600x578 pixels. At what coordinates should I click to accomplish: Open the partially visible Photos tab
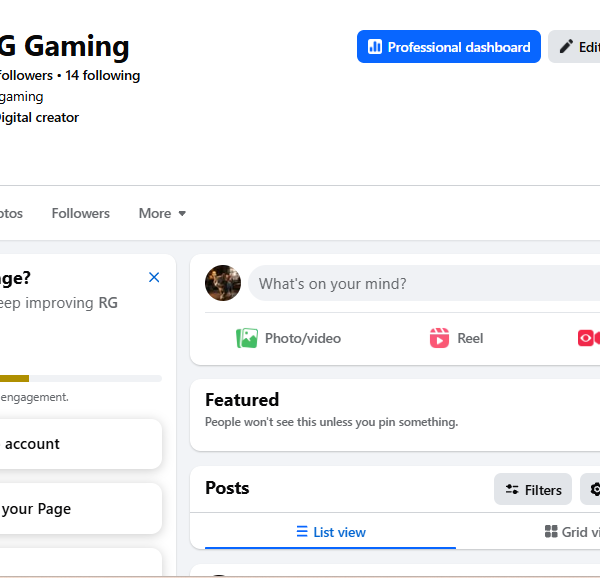pyautogui.click(x=11, y=213)
